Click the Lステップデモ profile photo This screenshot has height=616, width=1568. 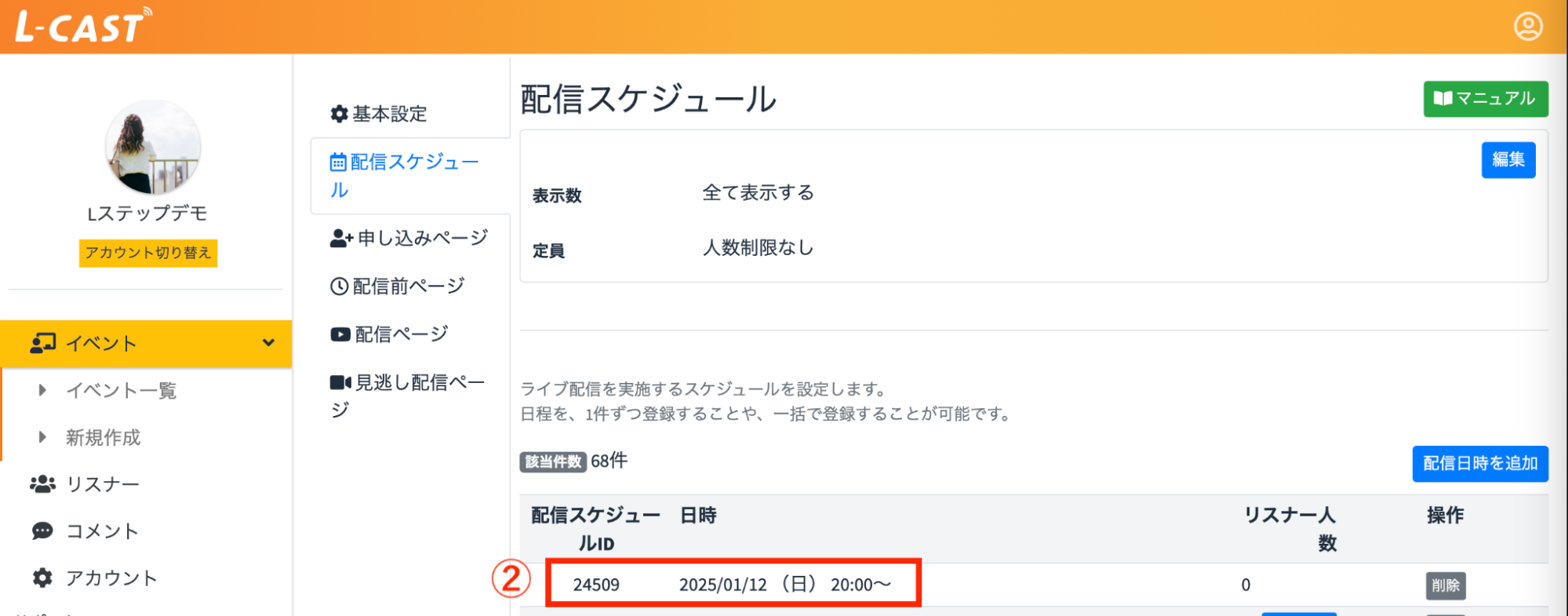[x=153, y=148]
